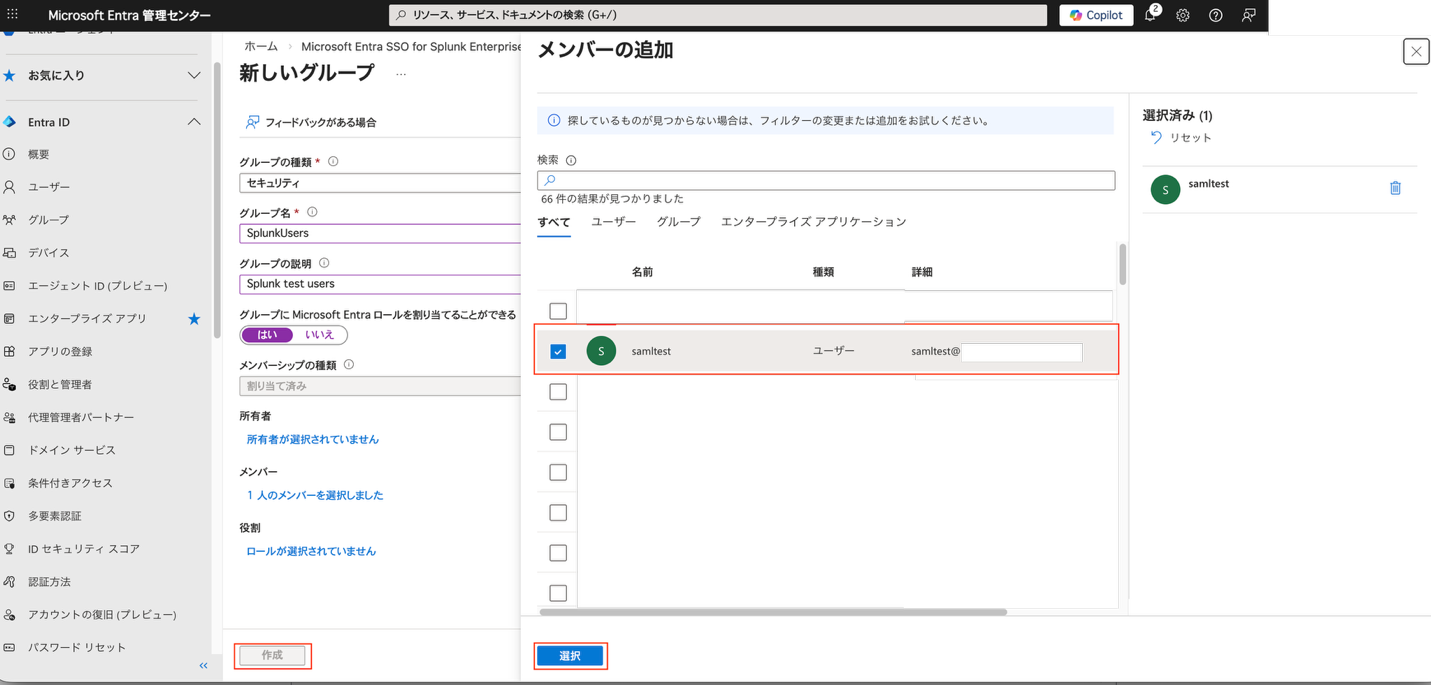Screen dimensions: 1431x685
Task: Check the first member row checkbox
Action: tap(557, 310)
